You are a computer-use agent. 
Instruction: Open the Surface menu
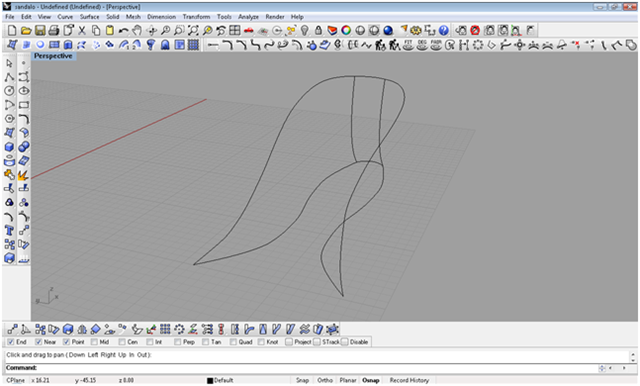pyautogui.click(x=89, y=17)
